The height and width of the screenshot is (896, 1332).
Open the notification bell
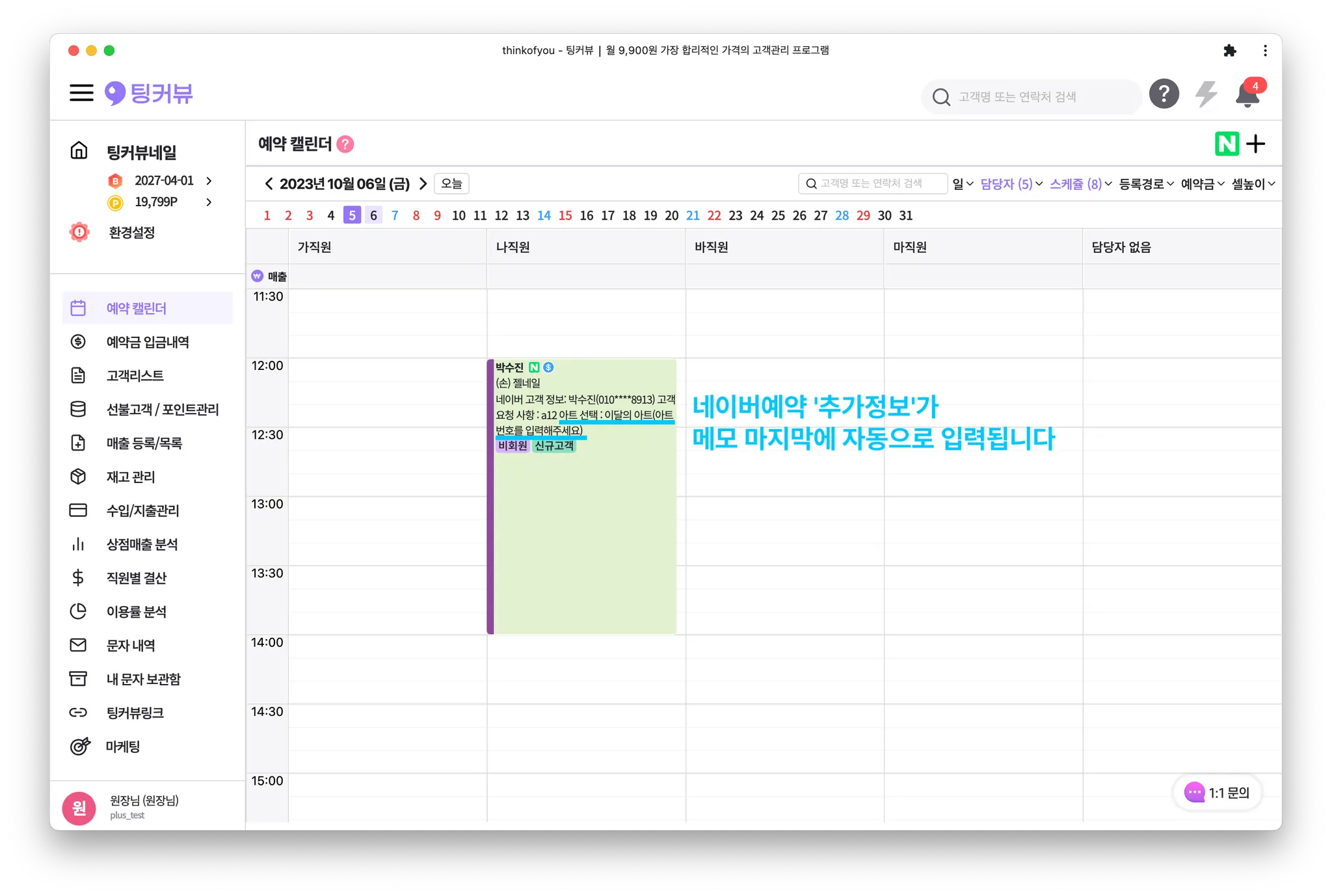pos(1247,96)
